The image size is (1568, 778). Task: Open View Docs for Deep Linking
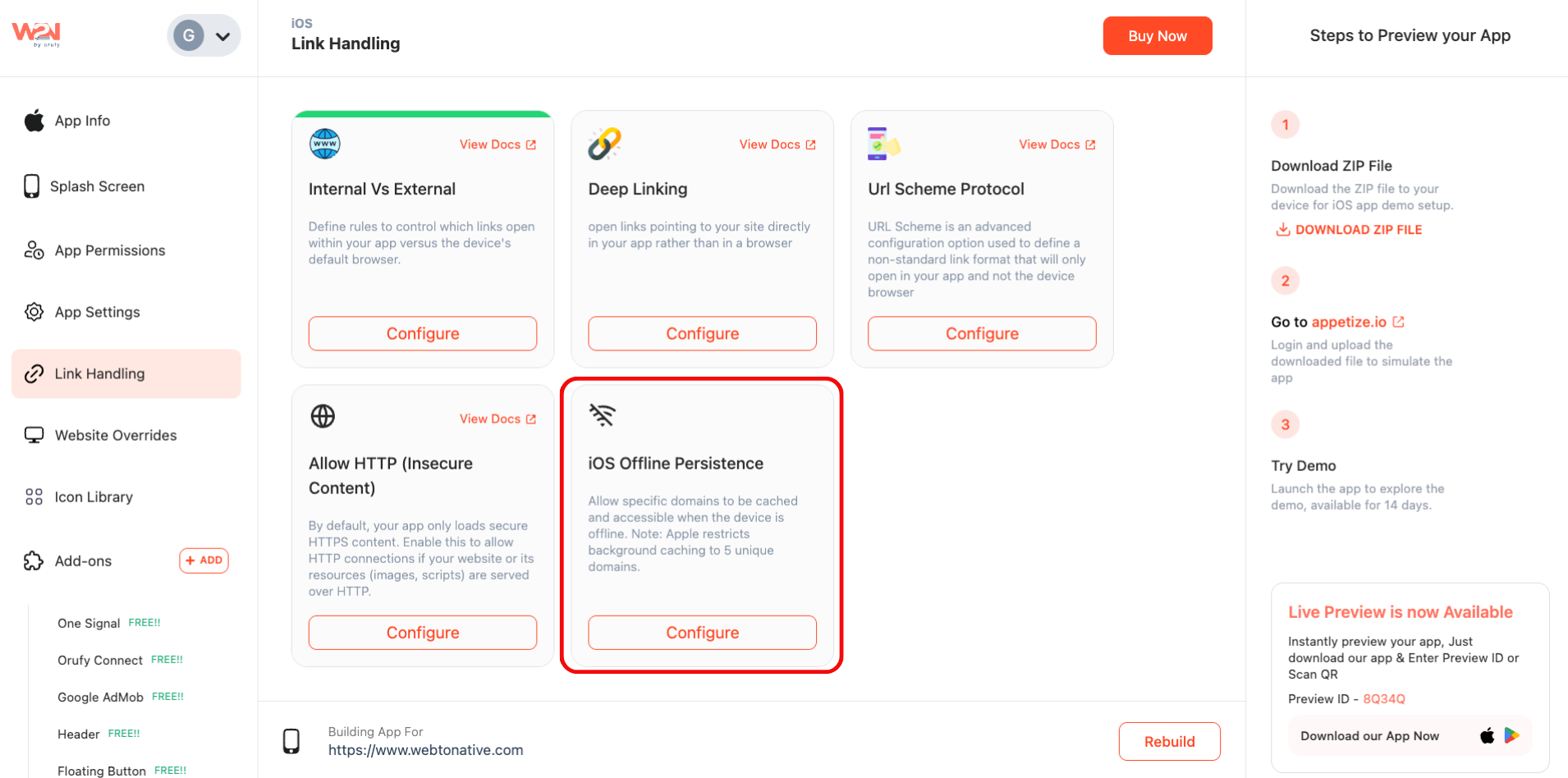coord(777,144)
